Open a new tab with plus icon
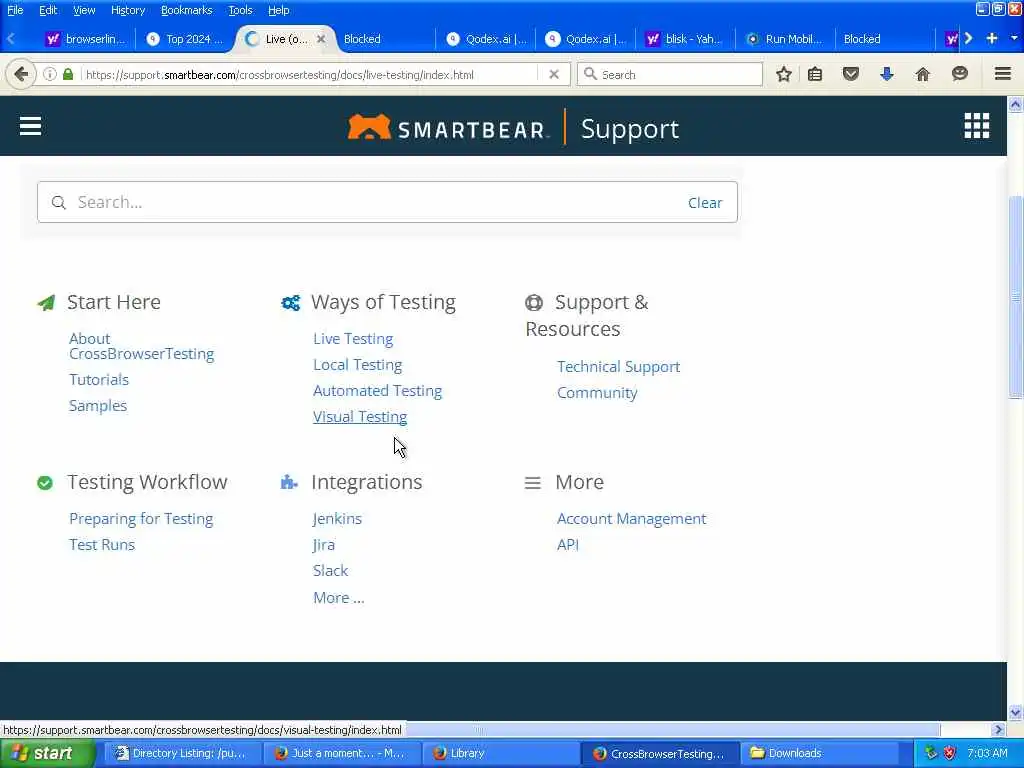The image size is (1024, 768). tap(991, 39)
